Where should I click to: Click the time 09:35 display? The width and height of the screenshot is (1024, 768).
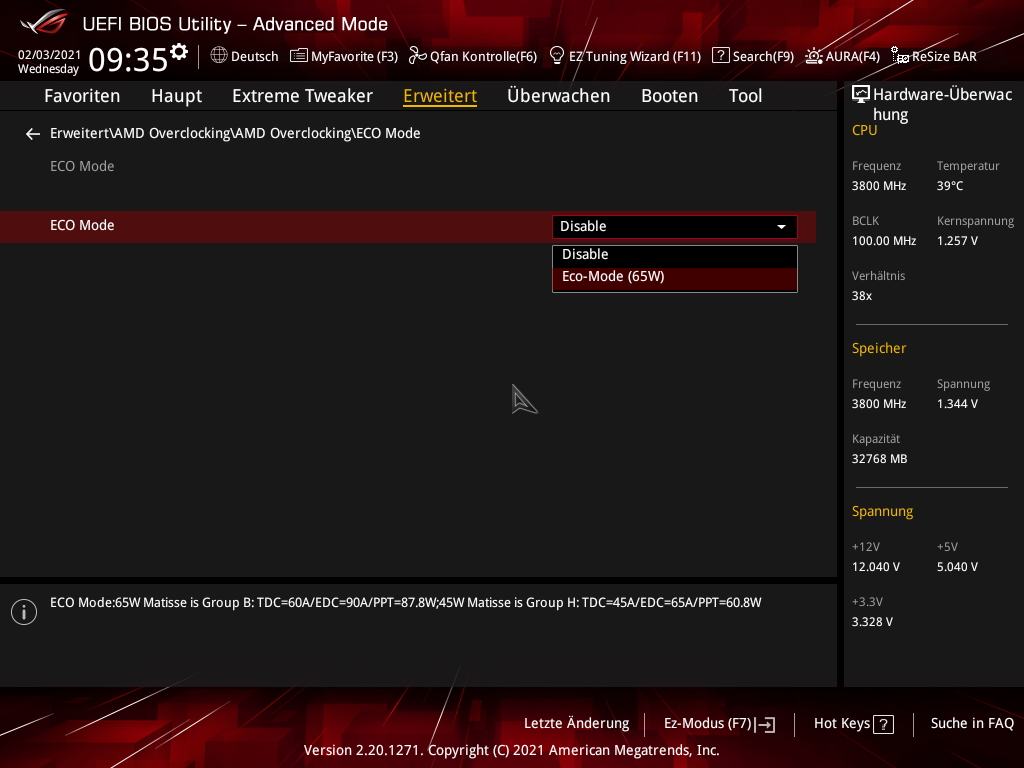[128, 59]
